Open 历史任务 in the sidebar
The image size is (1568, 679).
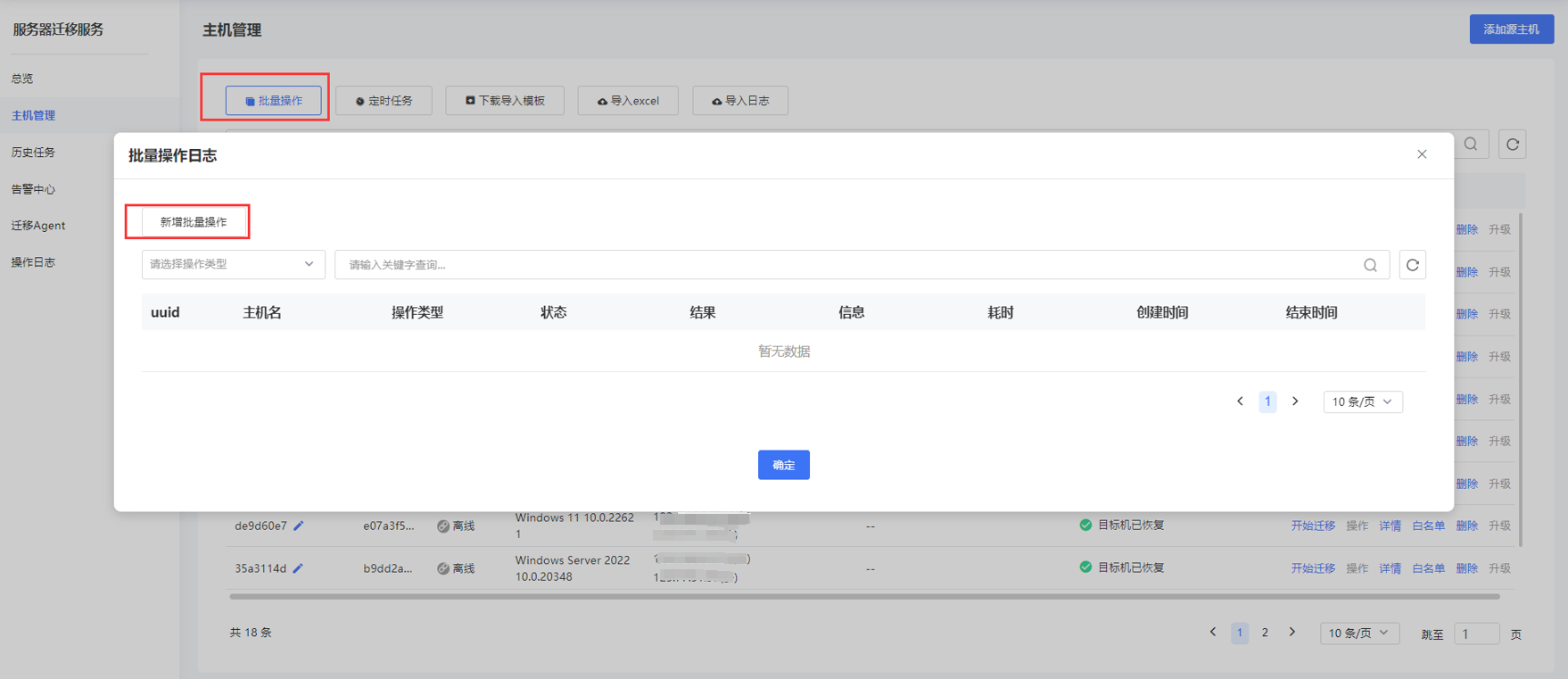33,153
